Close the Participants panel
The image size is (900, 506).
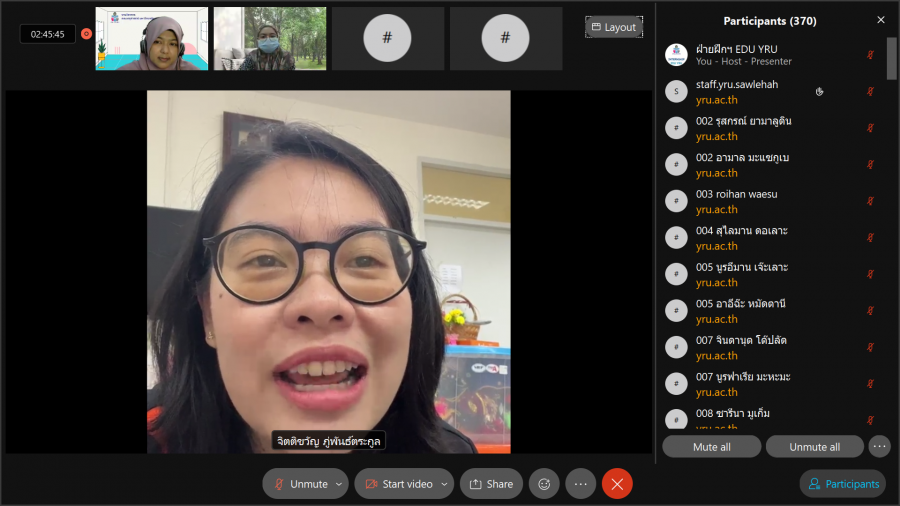880,20
